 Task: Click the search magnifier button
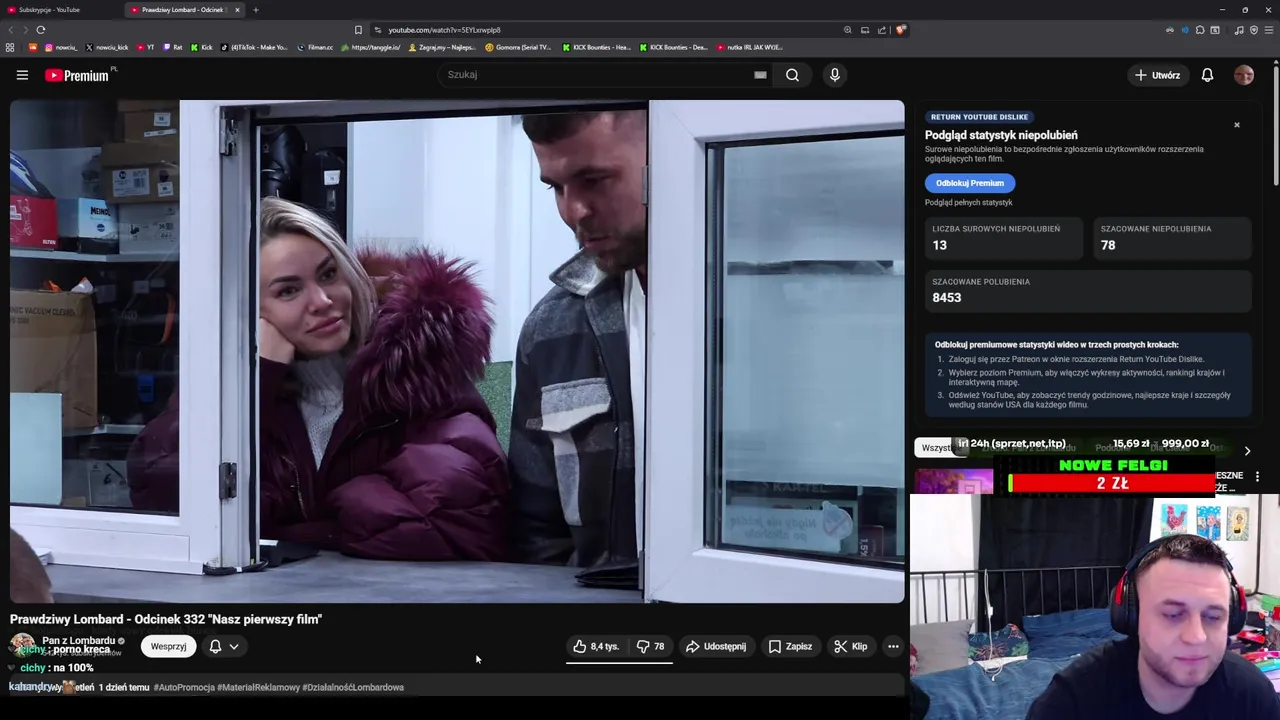point(792,75)
